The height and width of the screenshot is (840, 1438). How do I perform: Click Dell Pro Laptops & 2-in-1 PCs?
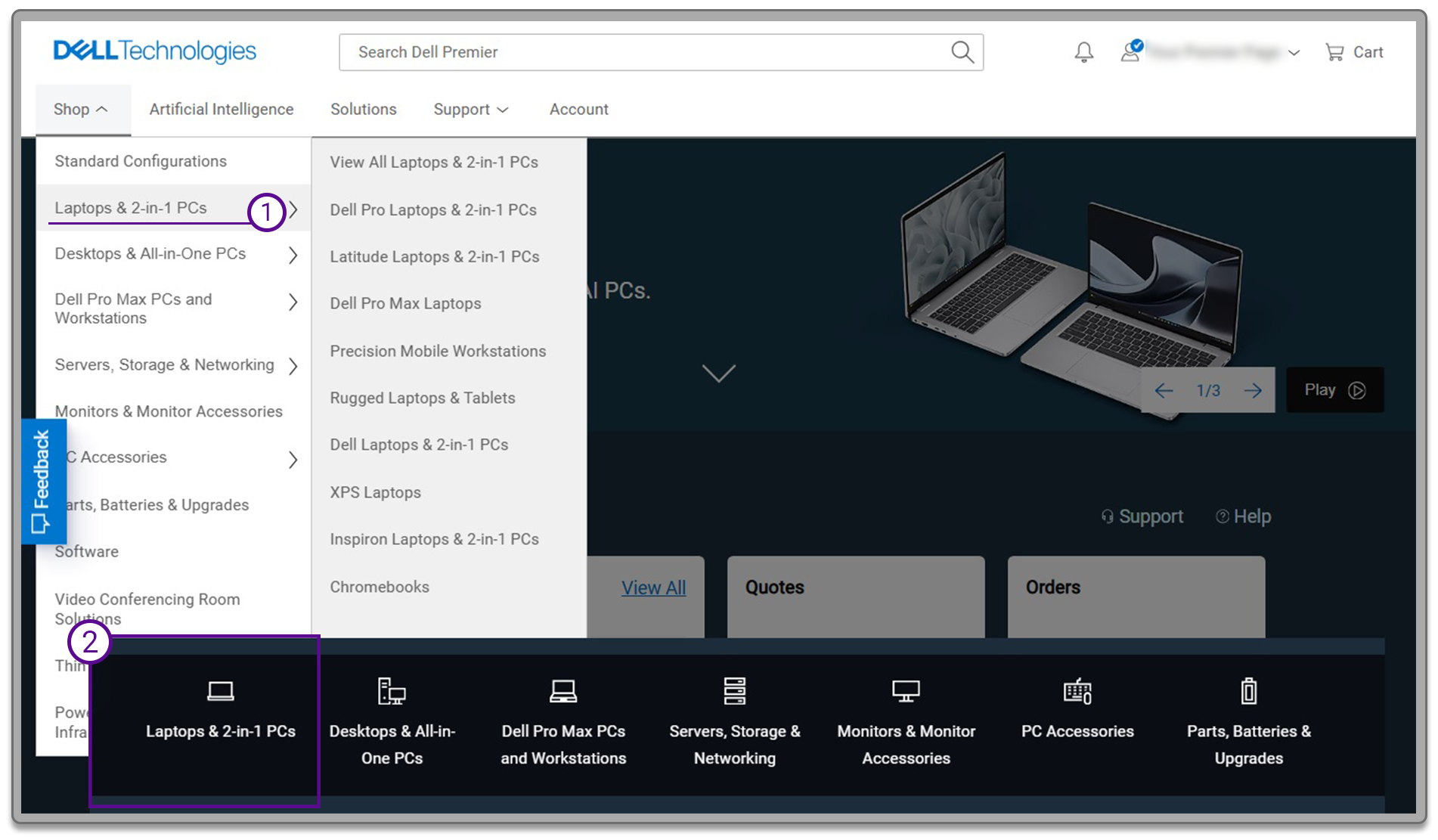click(x=433, y=210)
